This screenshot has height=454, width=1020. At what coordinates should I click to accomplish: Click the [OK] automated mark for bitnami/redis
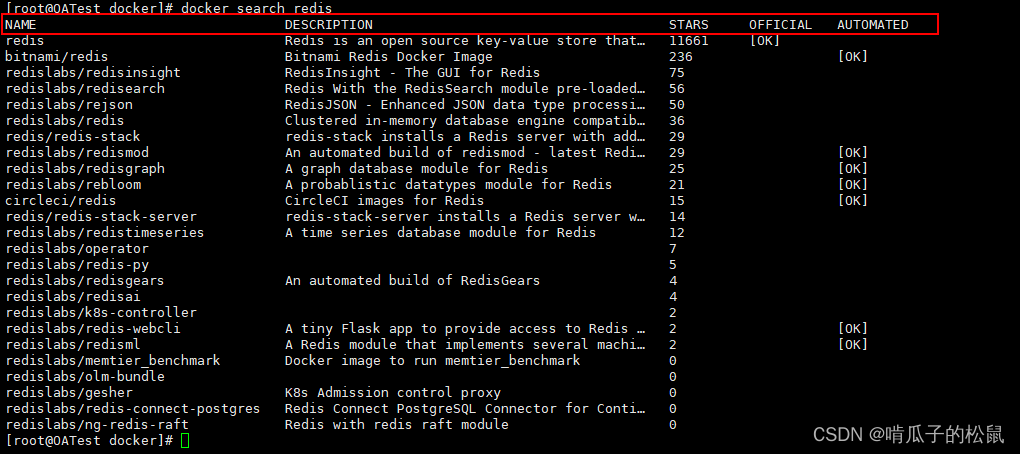tap(852, 57)
